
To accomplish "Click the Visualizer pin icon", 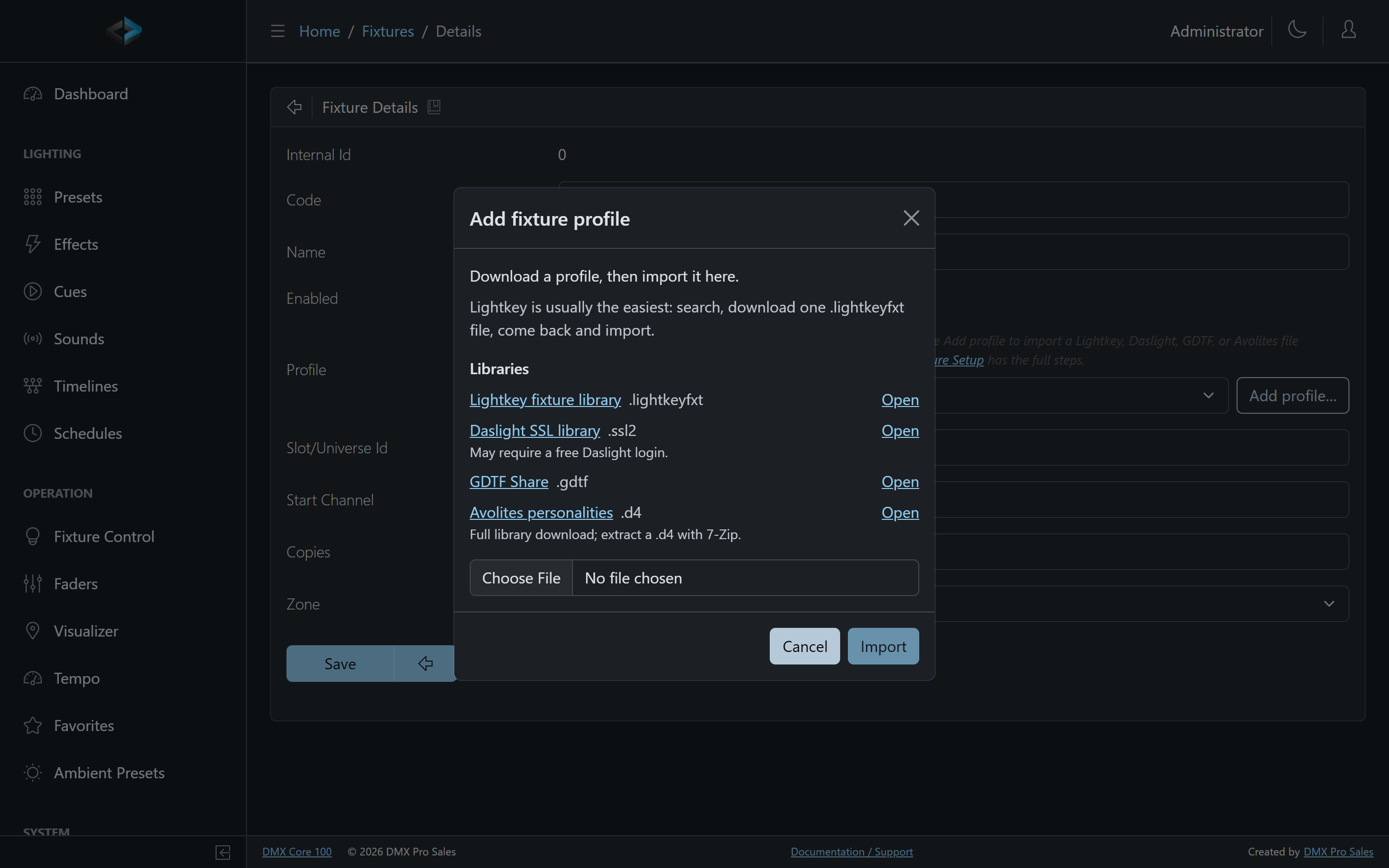I will pyautogui.click(x=33, y=631).
